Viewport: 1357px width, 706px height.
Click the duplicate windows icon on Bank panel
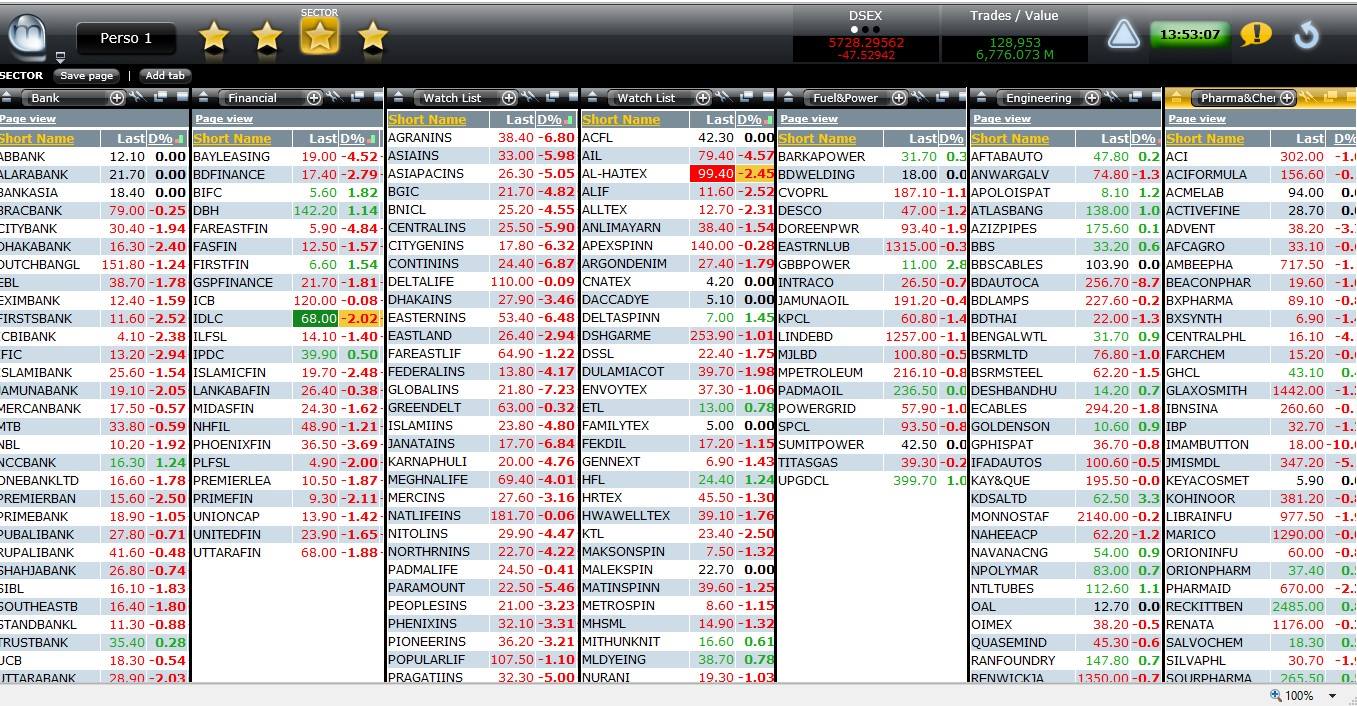pyautogui.click(x=160, y=97)
